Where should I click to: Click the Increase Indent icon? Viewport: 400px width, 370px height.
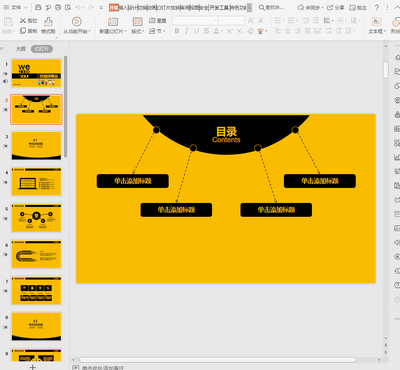coord(316,21)
